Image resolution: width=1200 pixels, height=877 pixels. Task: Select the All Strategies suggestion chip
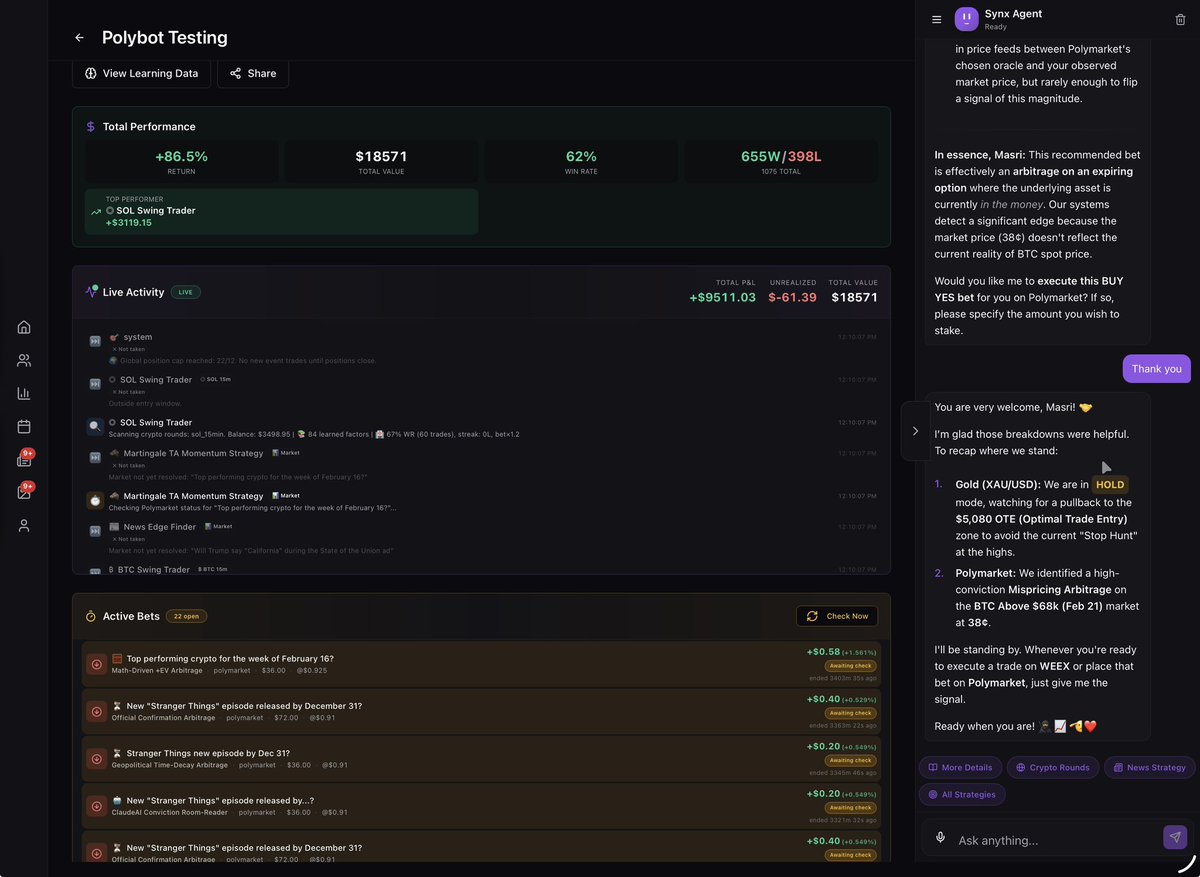click(x=962, y=794)
